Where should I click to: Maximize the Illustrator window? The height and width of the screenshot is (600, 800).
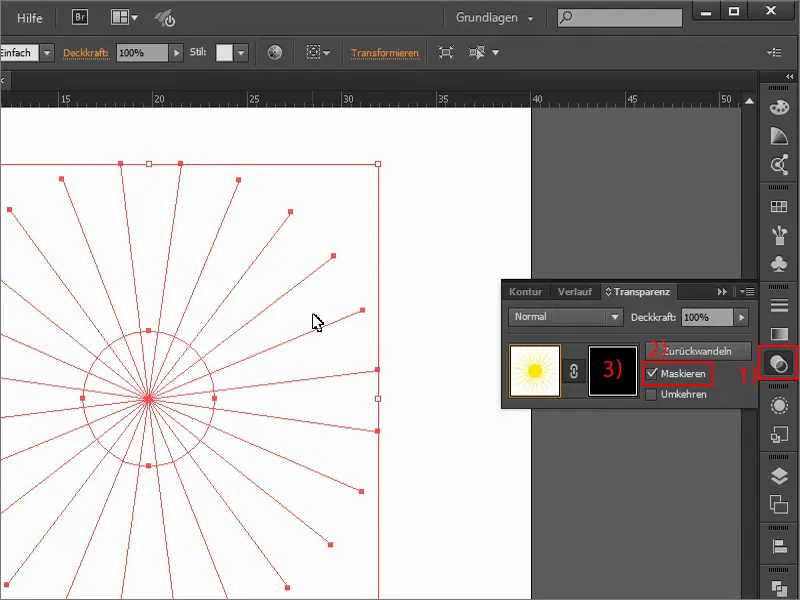734,11
